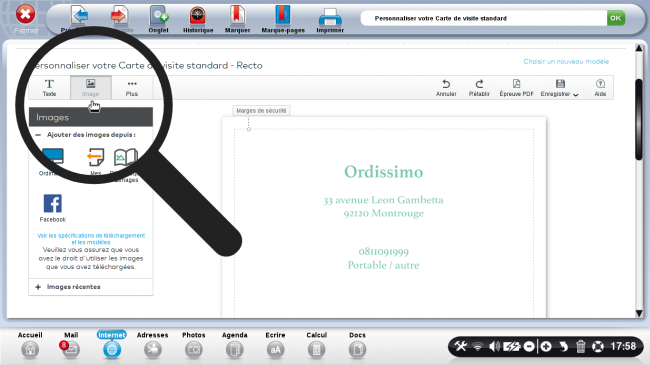
Task: Collapse Ajouter des images depuis section
Action: pyautogui.click(x=38, y=135)
